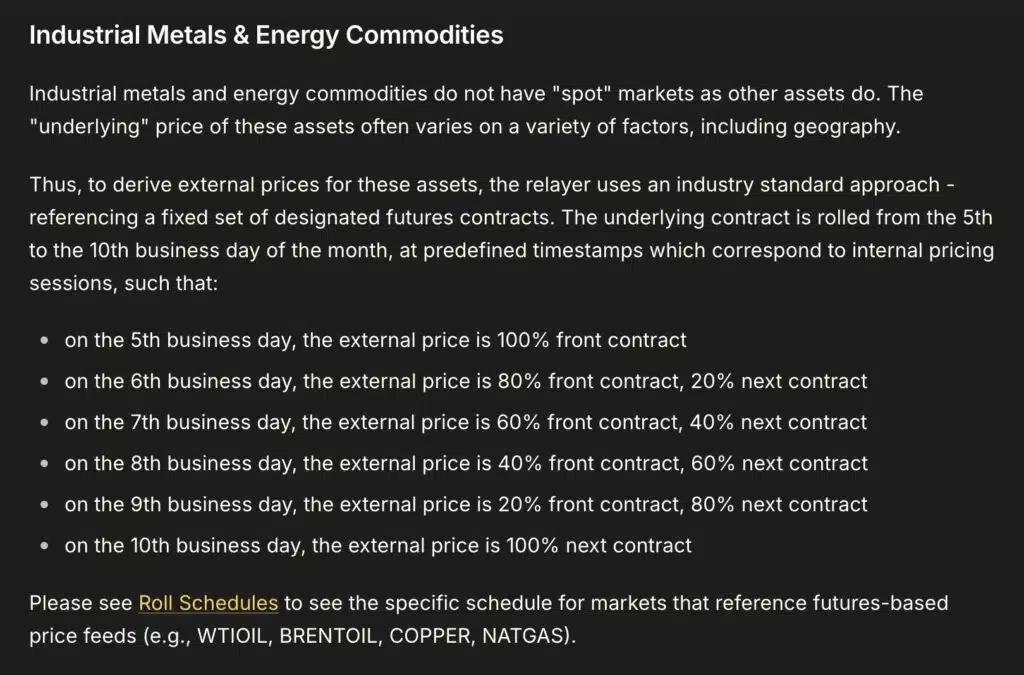The width and height of the screenshot is (1024, 675).
Task: Click the 9th business day bullet line
Action: (465, 504)
